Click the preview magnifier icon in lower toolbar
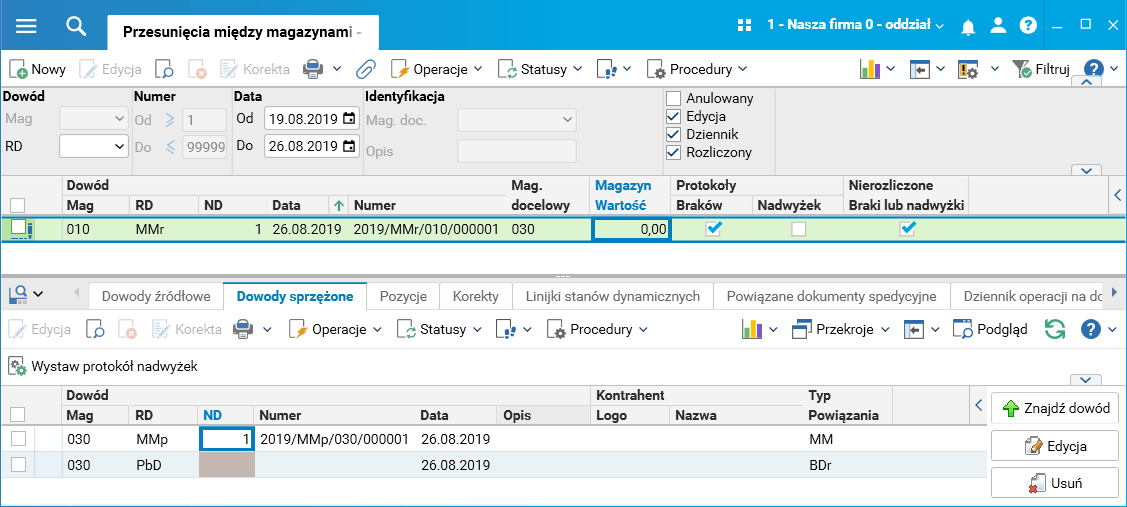The height and width of the screenshot is (507, 1127). (x=95, y=329)
